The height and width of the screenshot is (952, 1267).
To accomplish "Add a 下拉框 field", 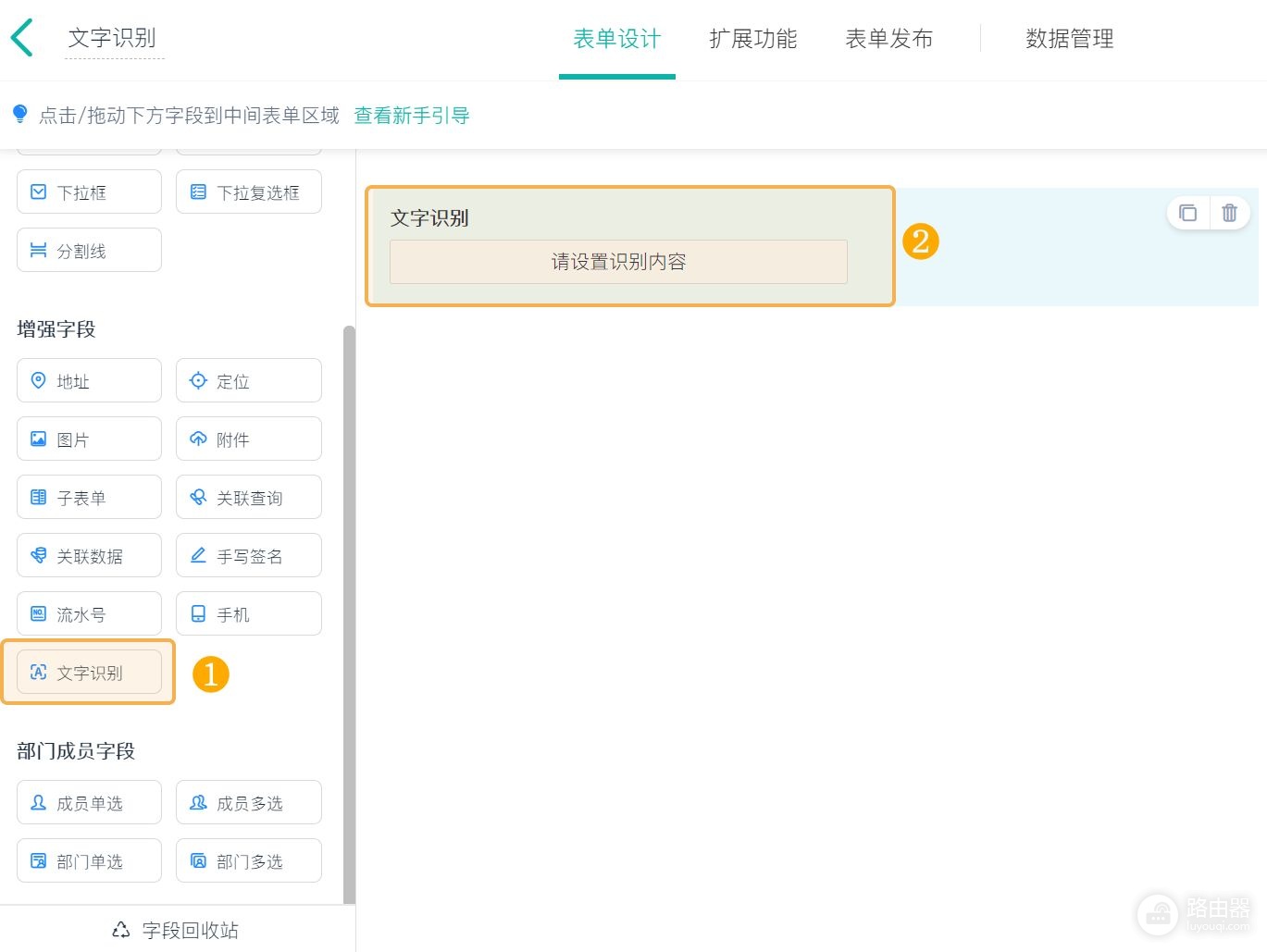I will 89,192.
